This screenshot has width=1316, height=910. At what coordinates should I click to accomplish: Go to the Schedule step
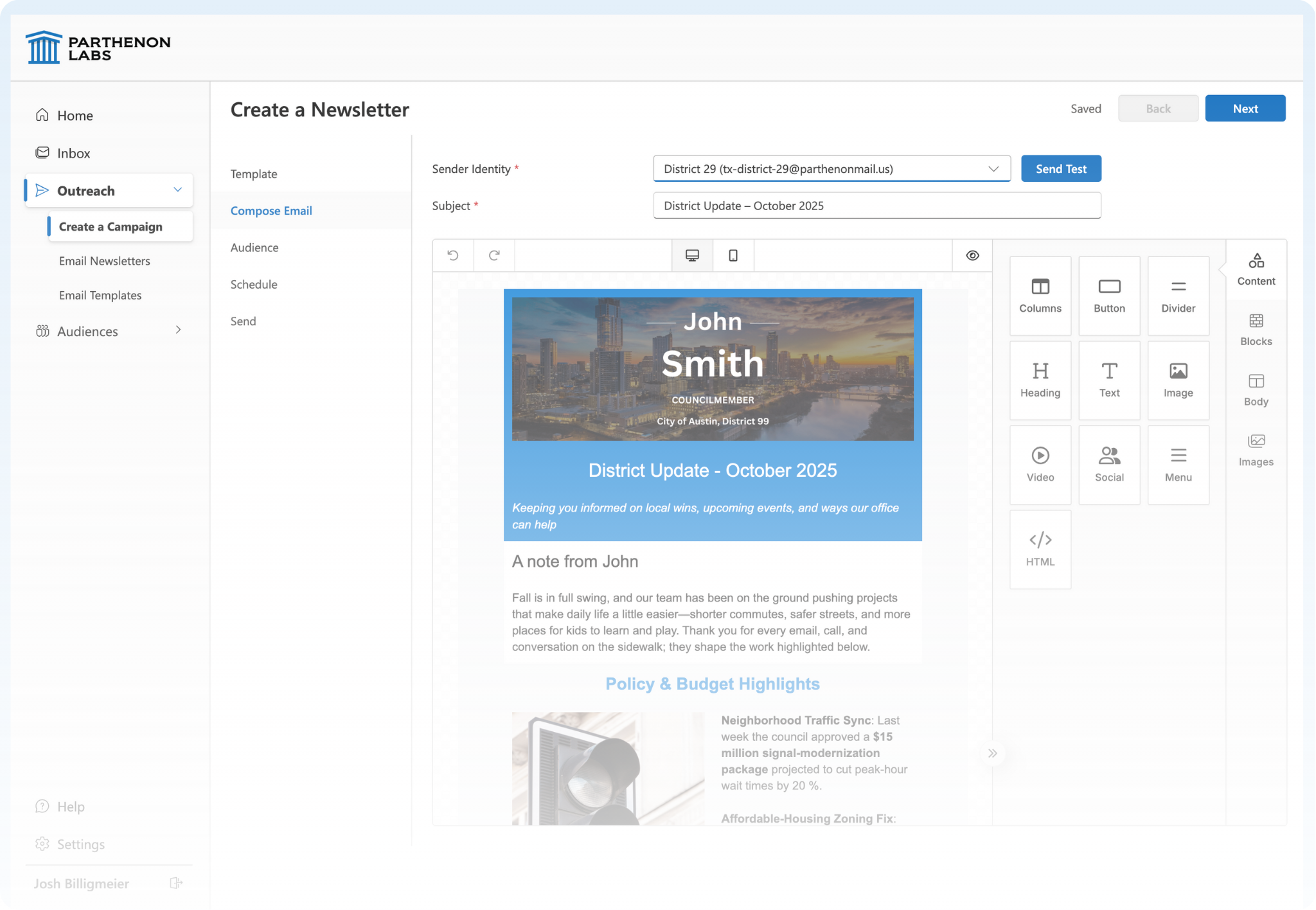coord(254,284)
